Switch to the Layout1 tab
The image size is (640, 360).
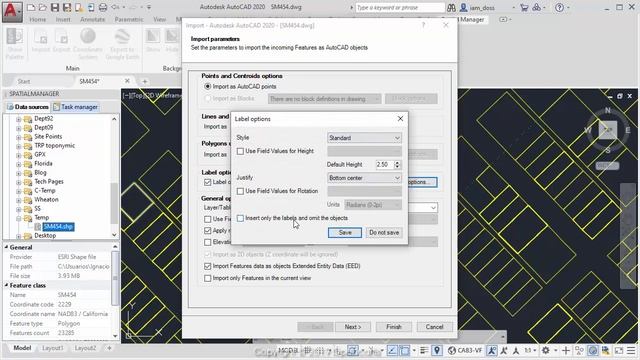point(53,348)
